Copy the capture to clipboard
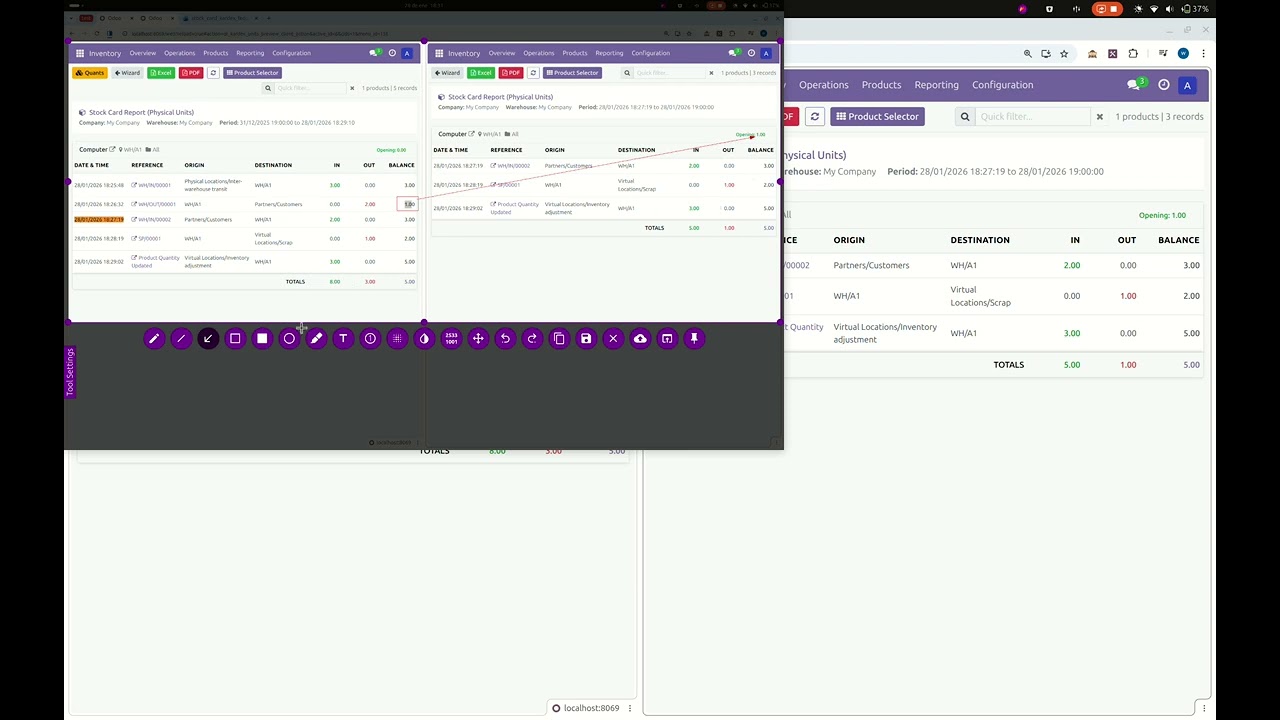This screenshot has height=720, width=1280. (x=559, y=339)
